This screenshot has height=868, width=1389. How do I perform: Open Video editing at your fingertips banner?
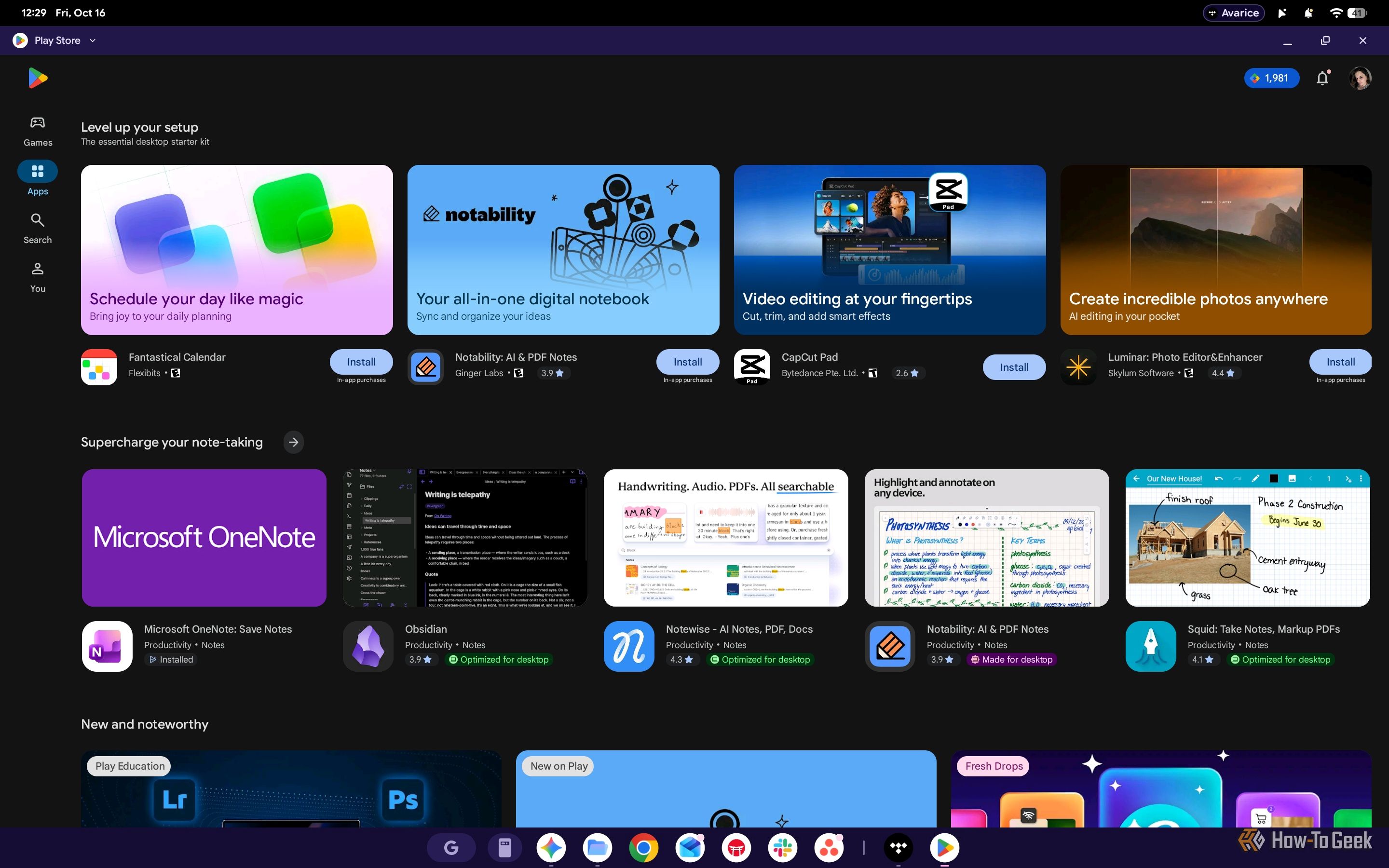[890, 250]
